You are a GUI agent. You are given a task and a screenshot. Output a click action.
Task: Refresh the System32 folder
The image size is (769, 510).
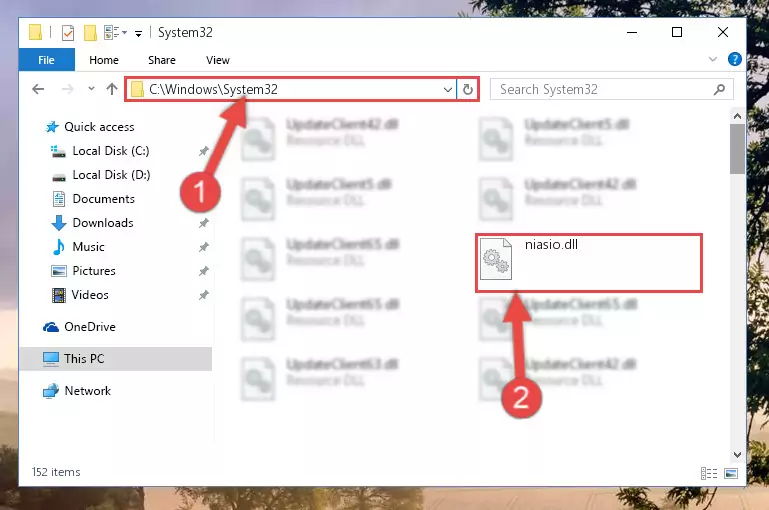[467, 89]
